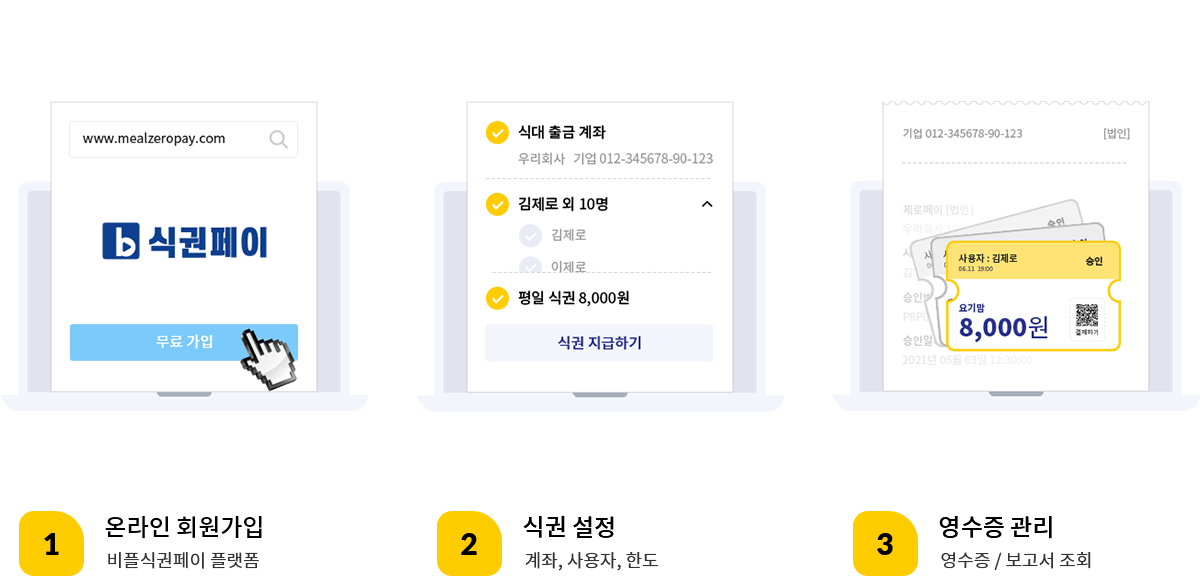1200x586 pixels.
Task: Toggle the 식대 출금 계좌 checkmark
Action: 497,132
